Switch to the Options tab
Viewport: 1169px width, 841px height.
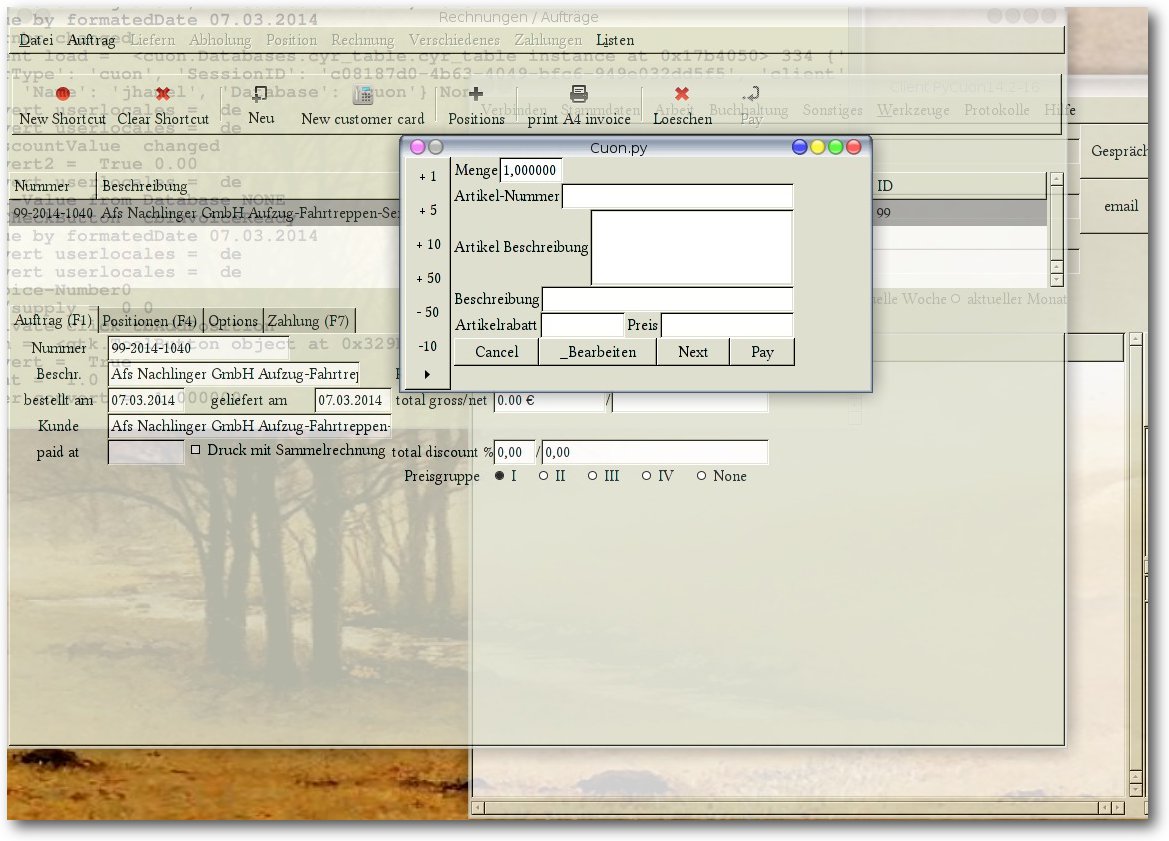click(233, 321)
